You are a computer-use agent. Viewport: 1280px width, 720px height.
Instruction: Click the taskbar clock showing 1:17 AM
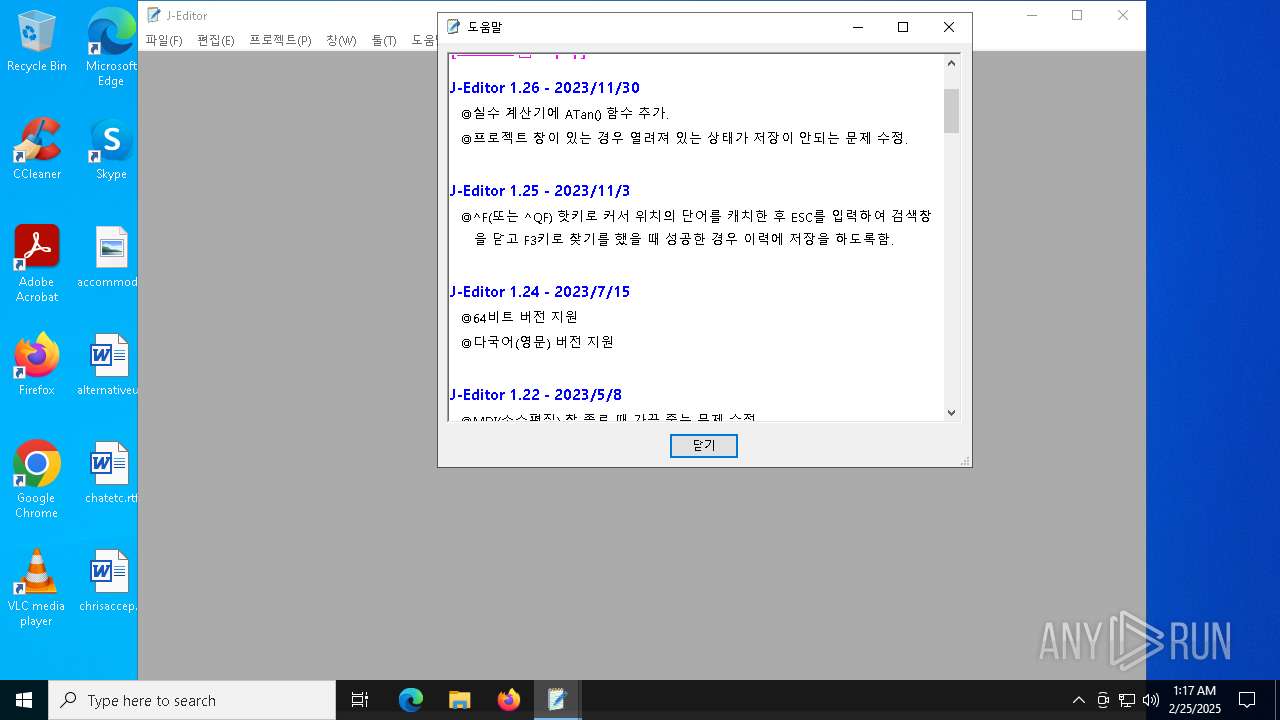[1195, 700]
